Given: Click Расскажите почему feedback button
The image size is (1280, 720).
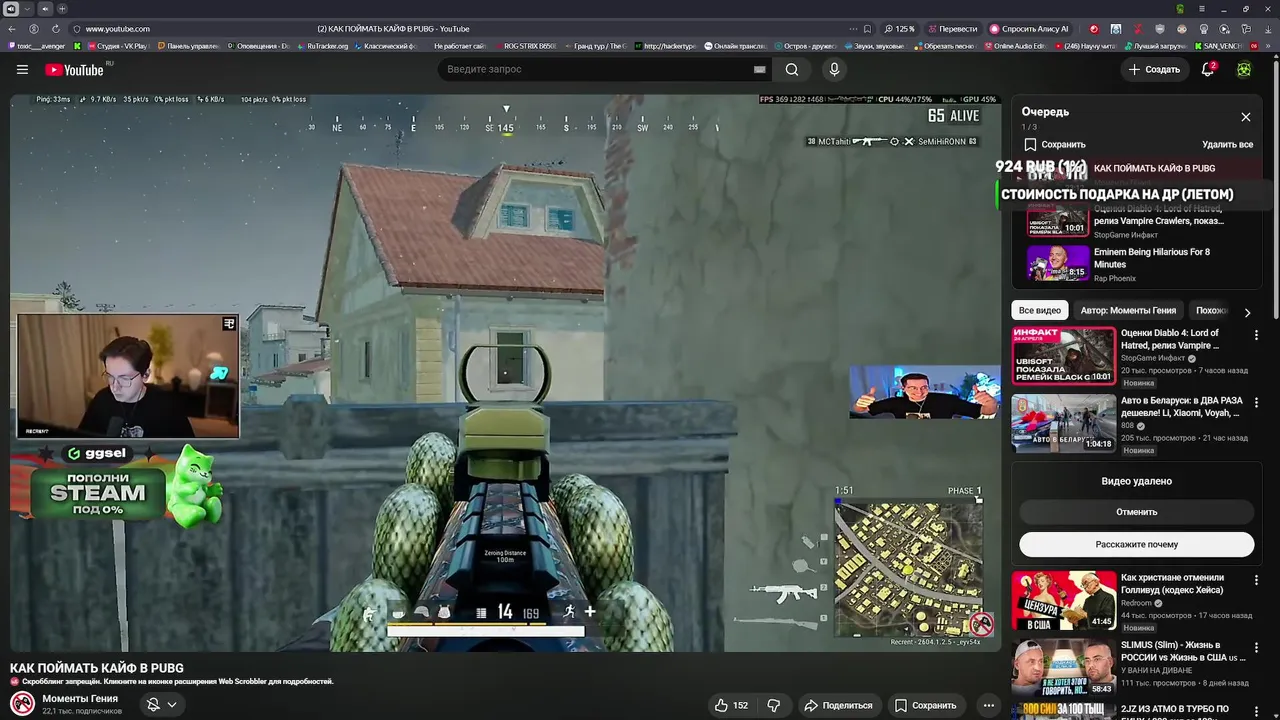Looking at the screenshot, I should point(1136,544).
